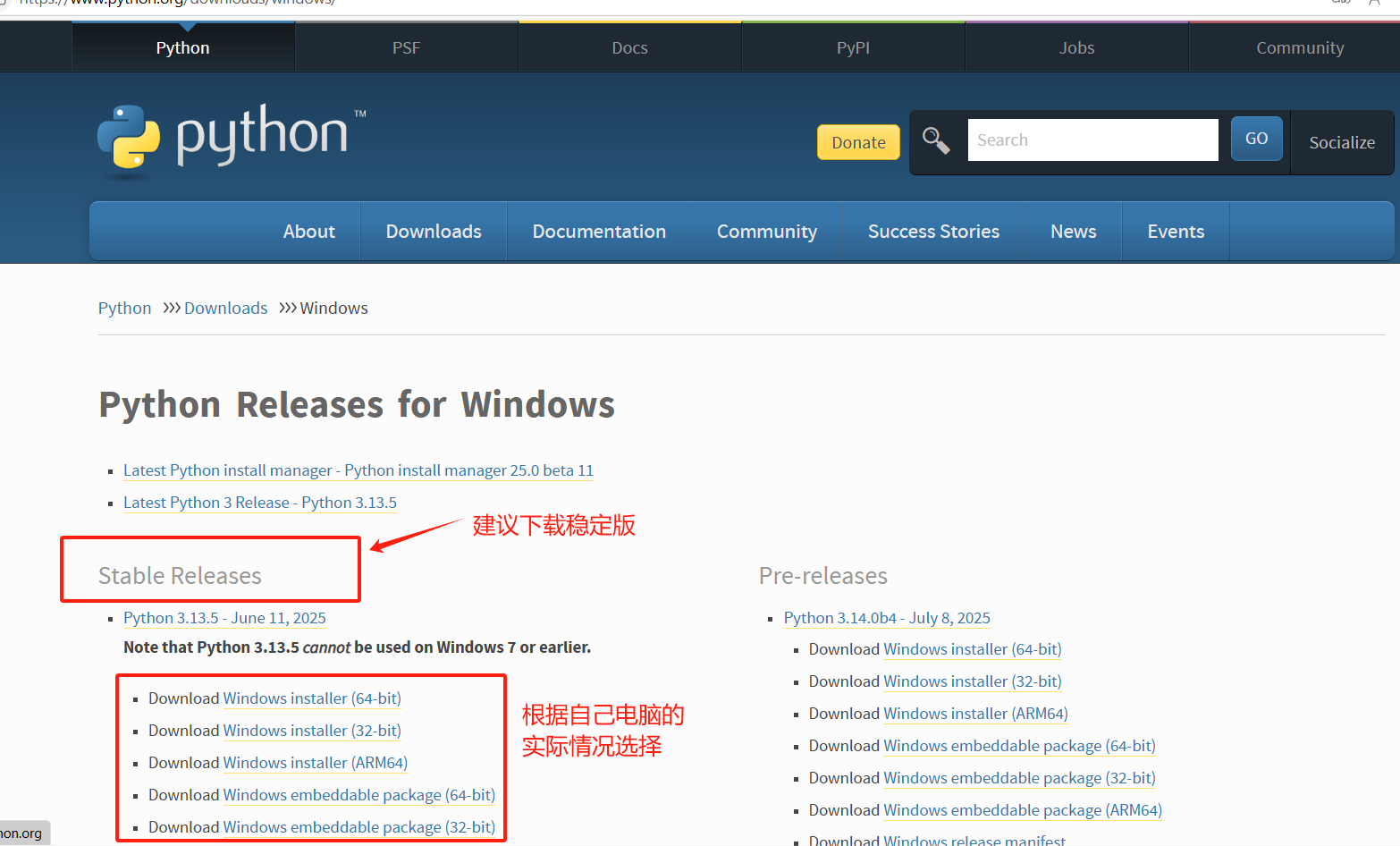Click the Pre-releases heading
The image size is (1400, 846).
coord(823,576)
